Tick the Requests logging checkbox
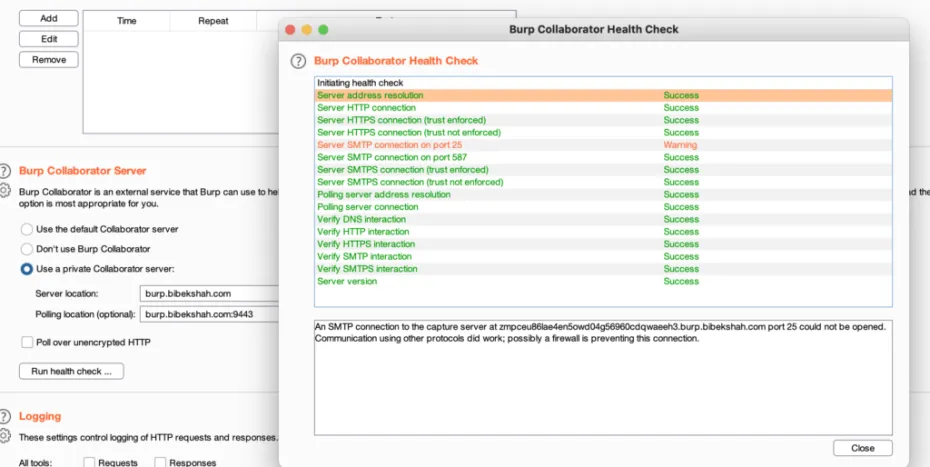 pyautogui.click(x=89, y=462)
